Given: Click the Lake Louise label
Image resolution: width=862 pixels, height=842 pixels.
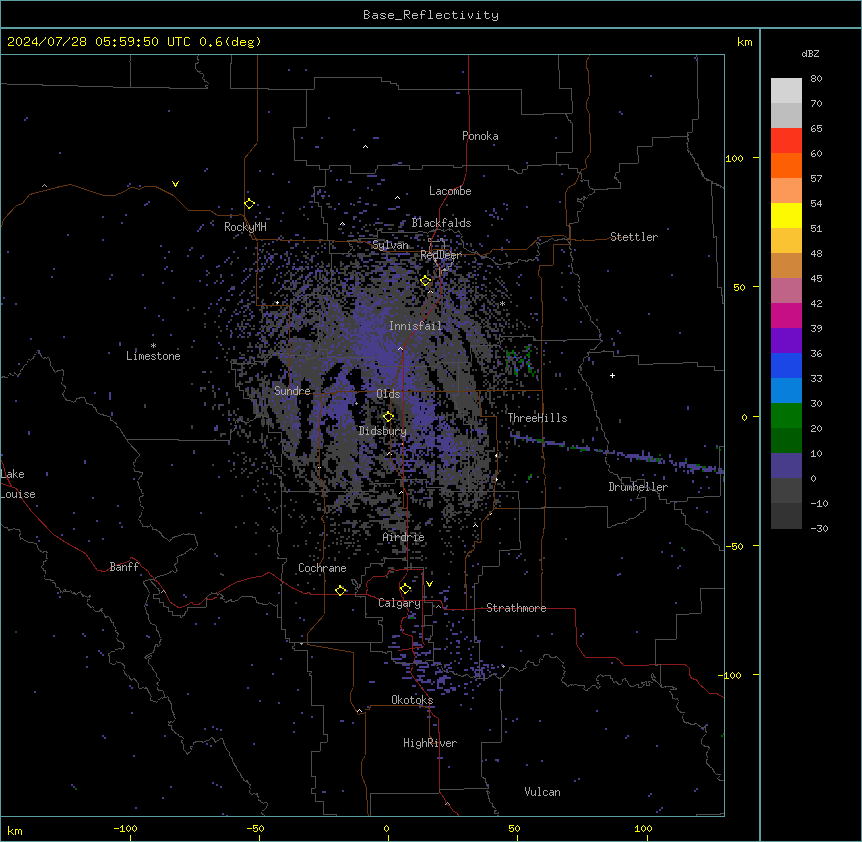Looking at the screenshot, I should click(x=18, y=484).
